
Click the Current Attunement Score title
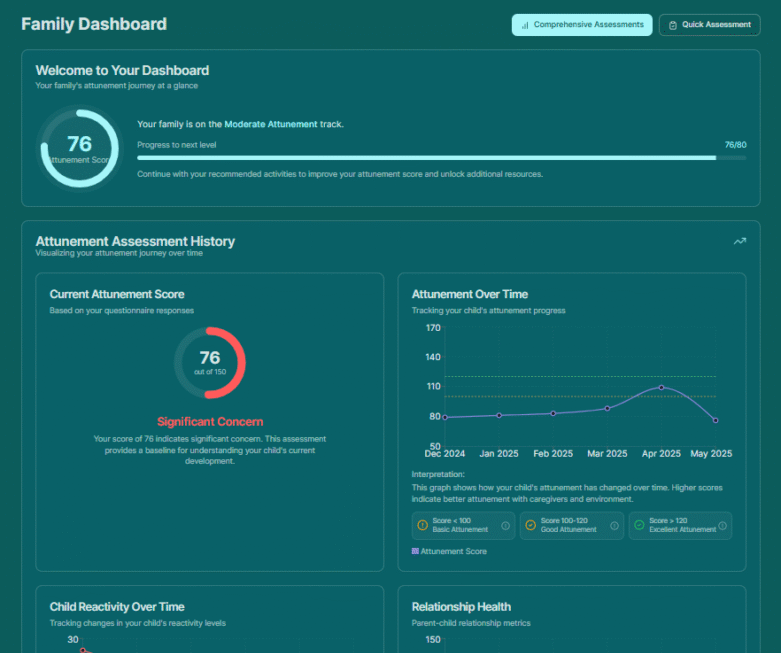tap(117, 294)
